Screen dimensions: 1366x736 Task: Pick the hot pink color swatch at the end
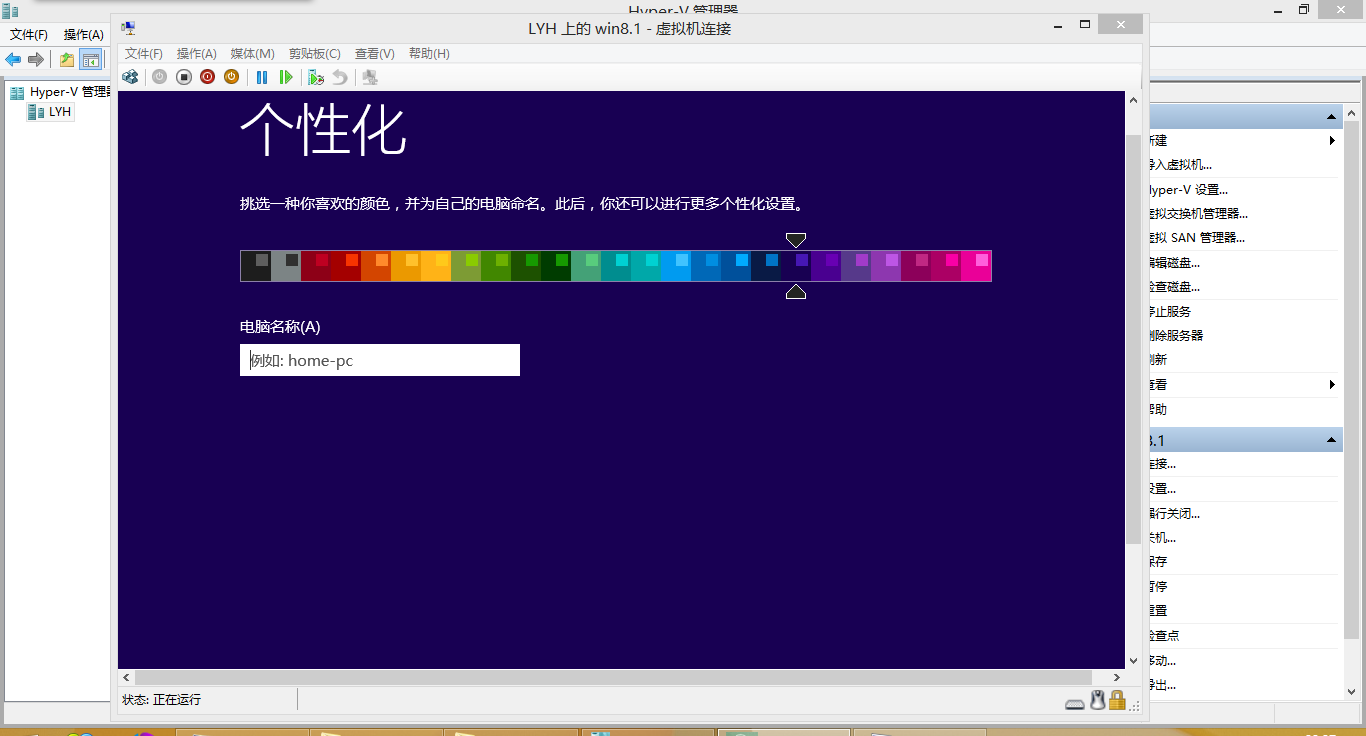click(x=976, y=266)
